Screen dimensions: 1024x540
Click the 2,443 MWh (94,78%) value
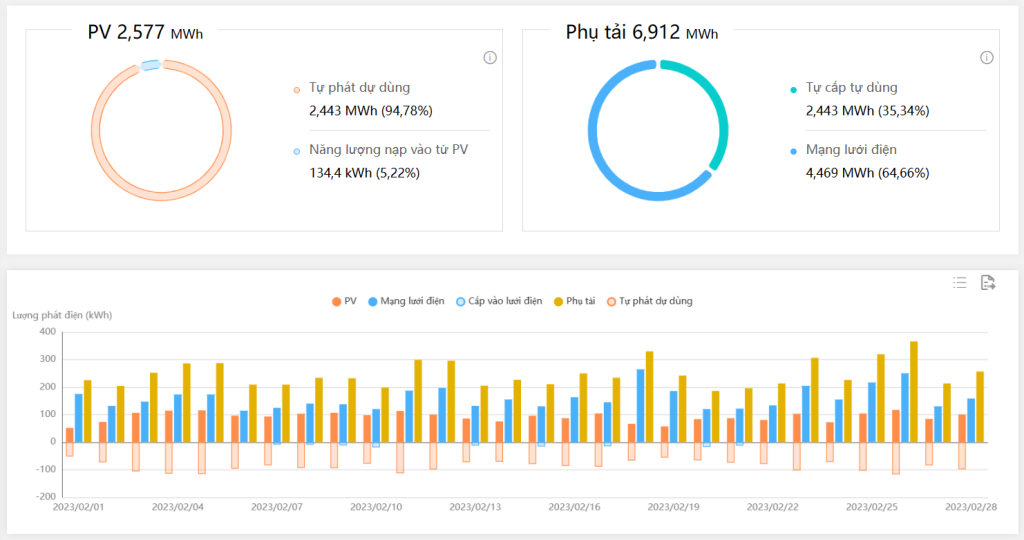pyautogui.click(x=371, y=111)
